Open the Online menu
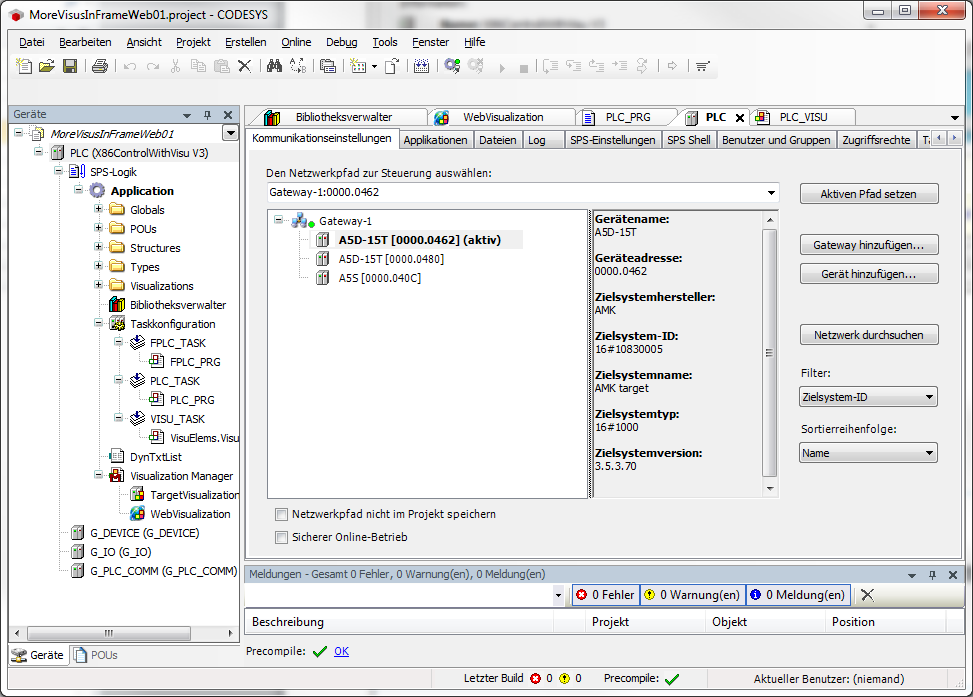973x697 pixels. coord(296,42)
